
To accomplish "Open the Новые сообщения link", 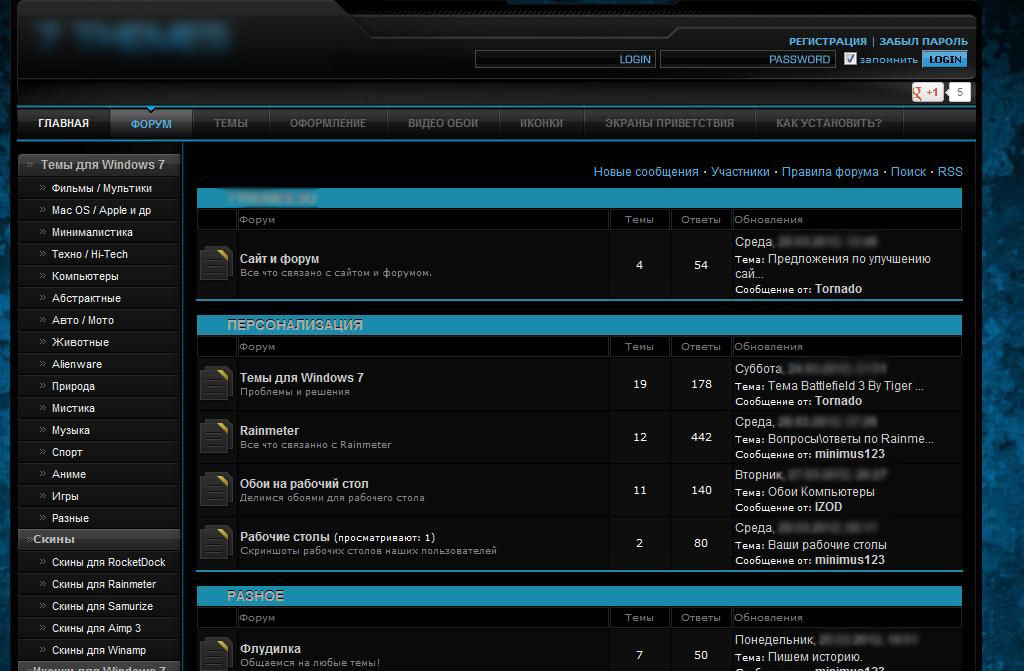I will click(646, 172).
